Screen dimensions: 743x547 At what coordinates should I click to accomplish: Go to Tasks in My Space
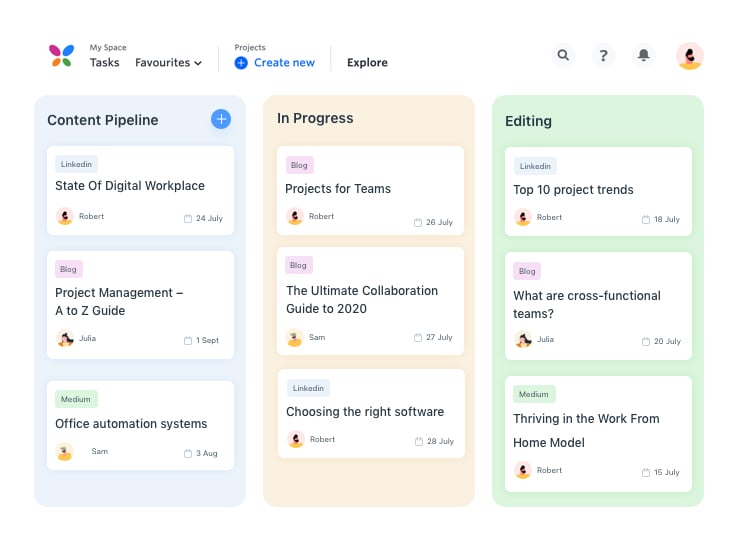point(105,63)
